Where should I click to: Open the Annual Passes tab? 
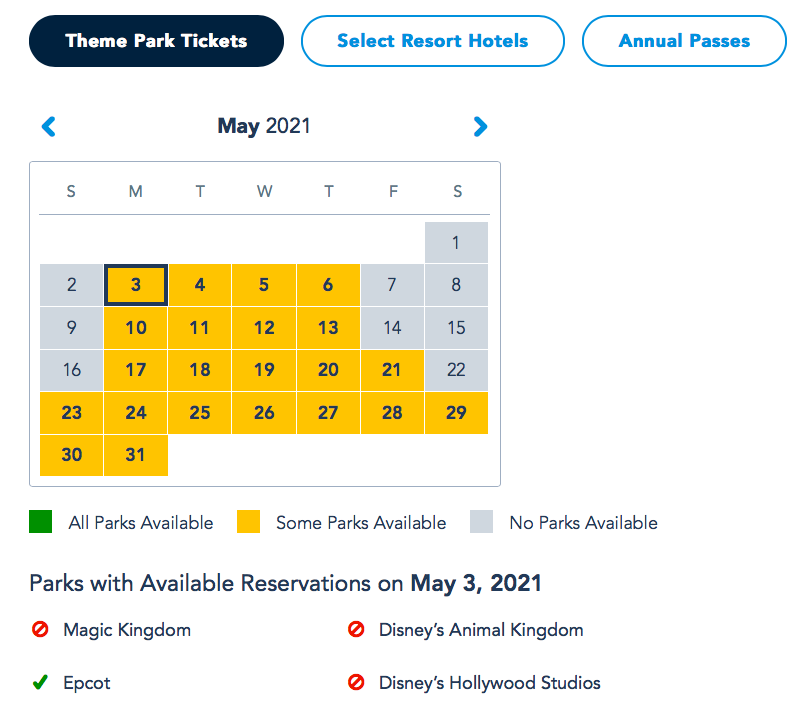pos(684,41)
